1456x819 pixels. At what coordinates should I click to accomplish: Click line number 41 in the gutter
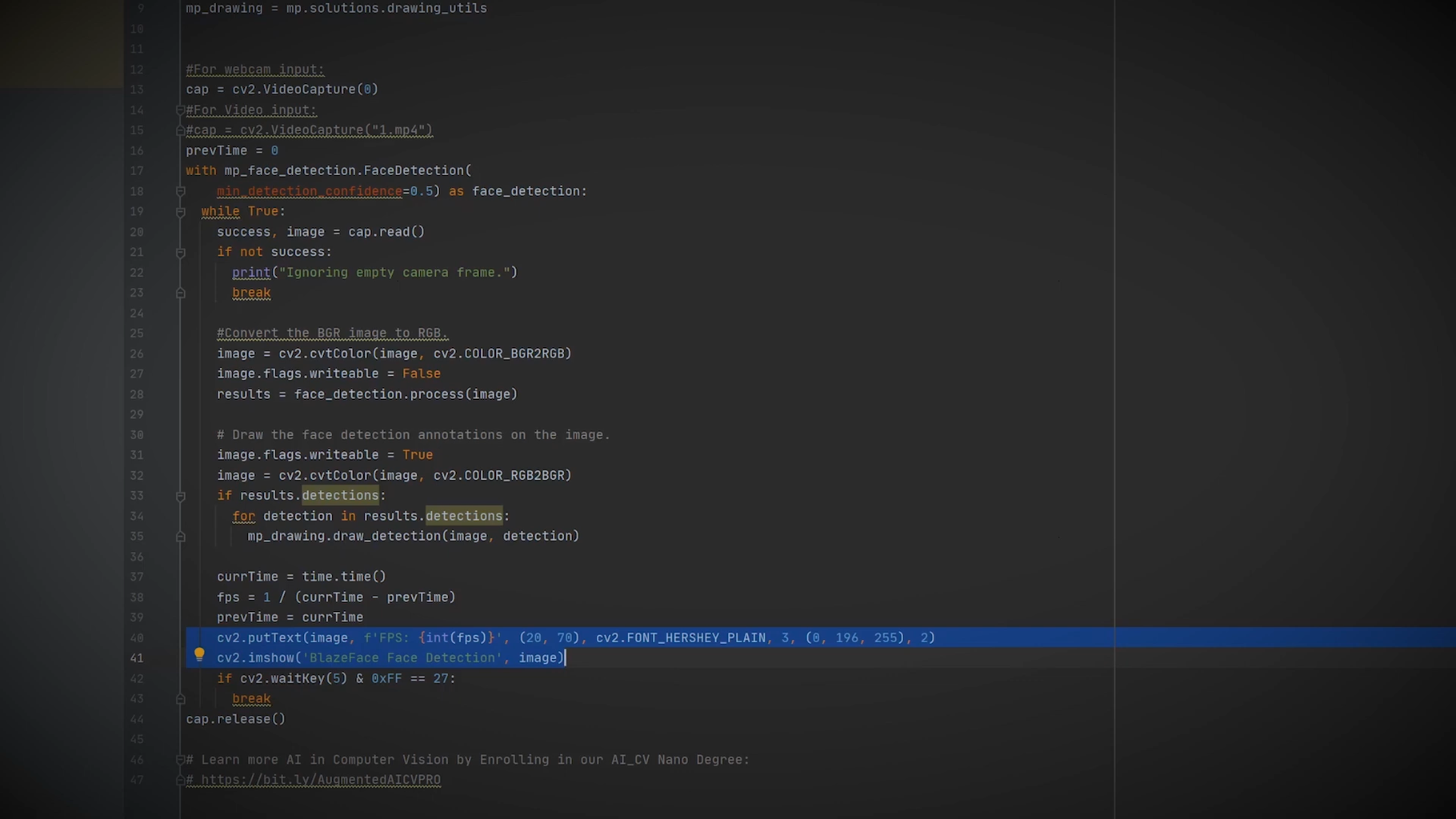point(137,658)
